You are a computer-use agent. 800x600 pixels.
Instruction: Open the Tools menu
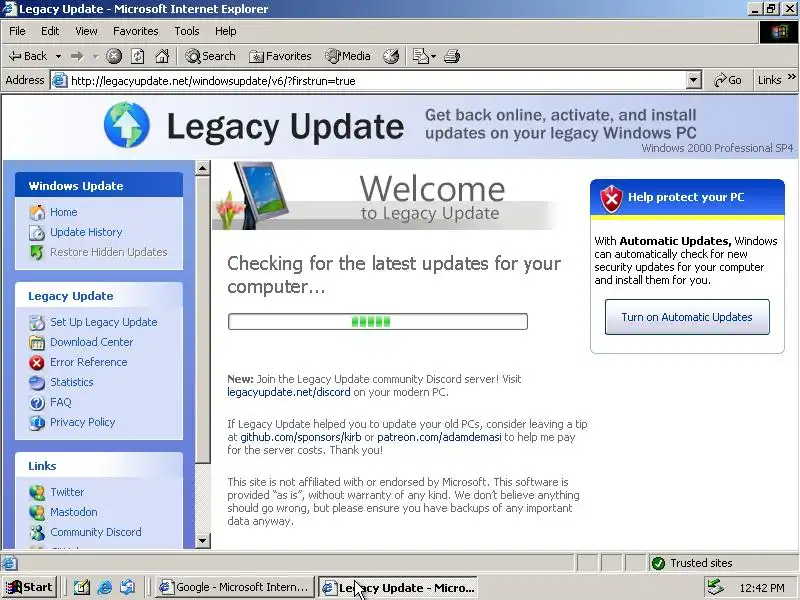tap(187, 31)
